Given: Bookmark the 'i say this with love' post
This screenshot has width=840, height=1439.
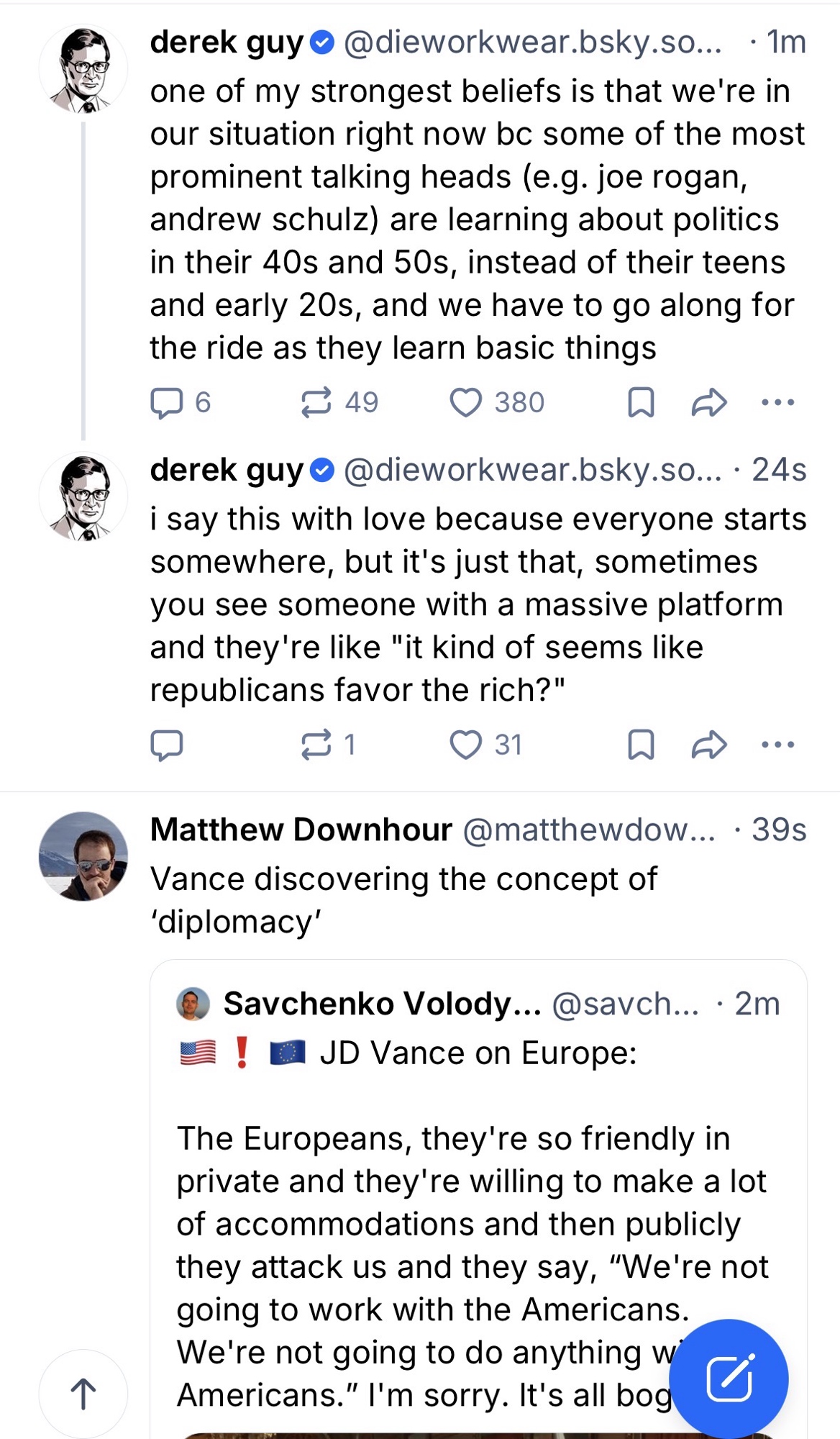Looking at the screenshot, I should click(x=641, y=745).
